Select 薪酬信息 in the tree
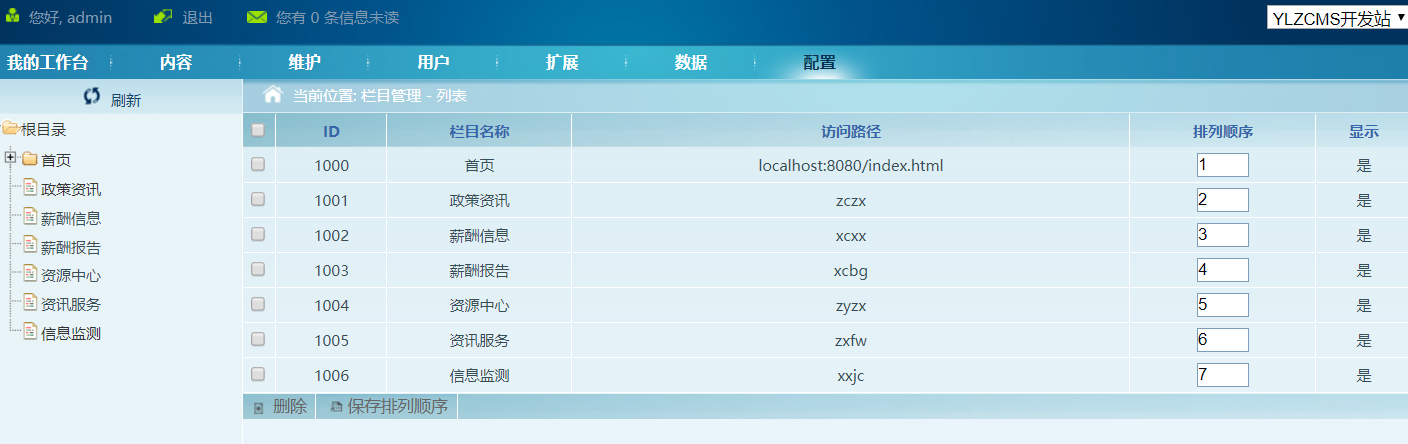The height and width of the screenshot is (444, 1408). (71, 218)
